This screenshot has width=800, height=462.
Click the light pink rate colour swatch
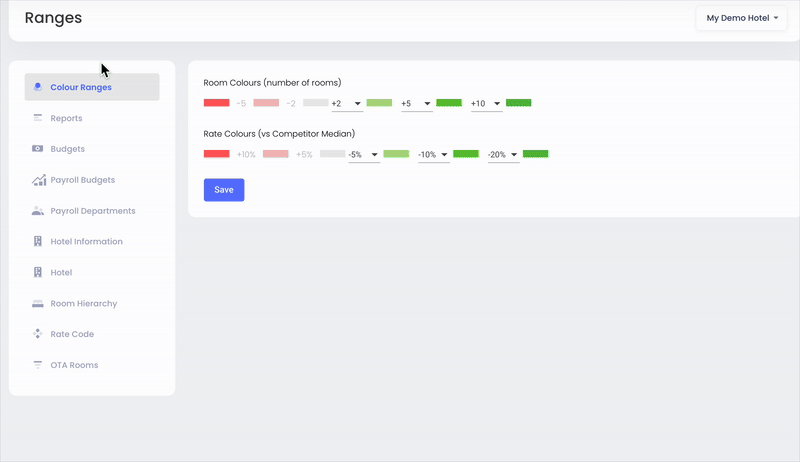(x=276, y=153)
